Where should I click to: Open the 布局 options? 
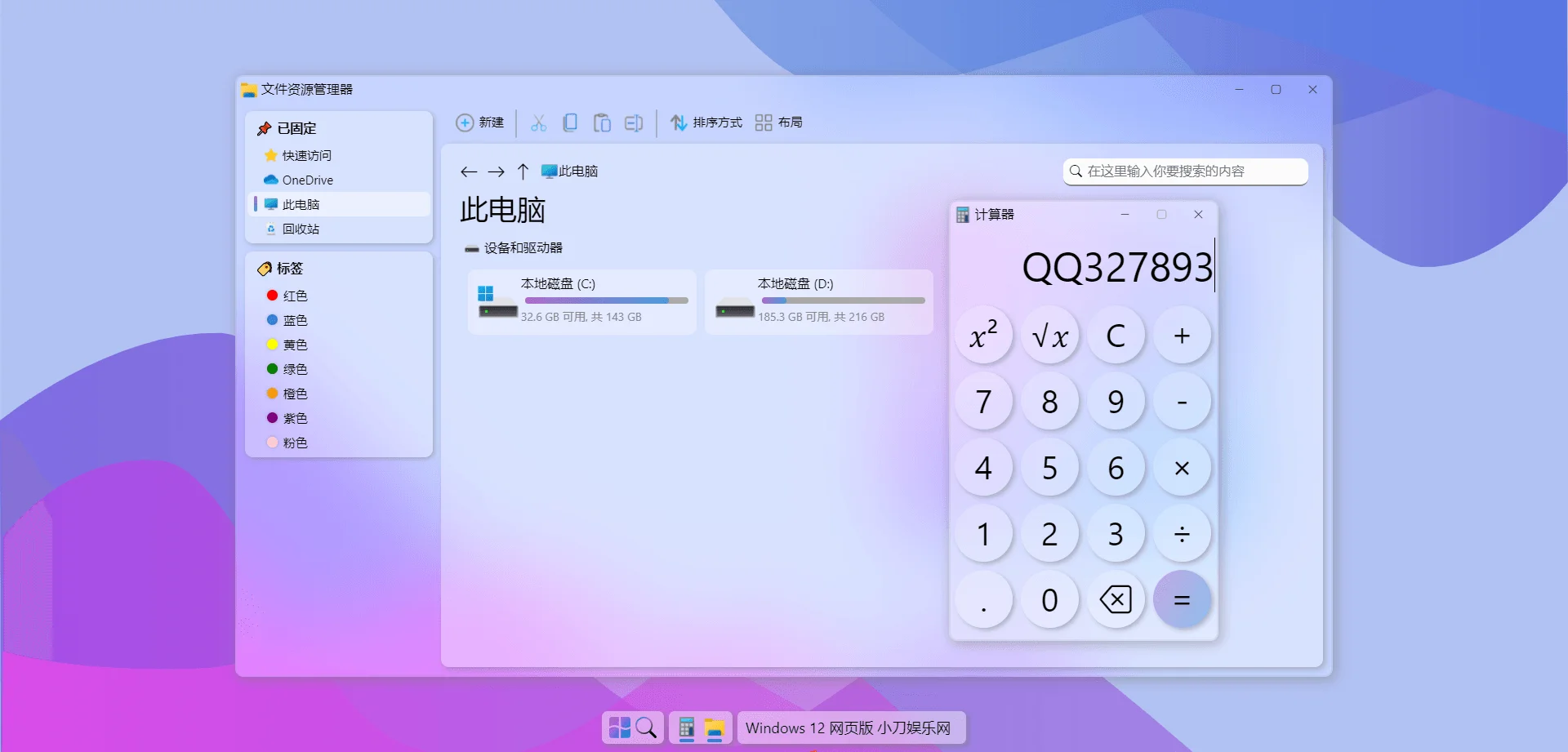[x=780, y=122]
